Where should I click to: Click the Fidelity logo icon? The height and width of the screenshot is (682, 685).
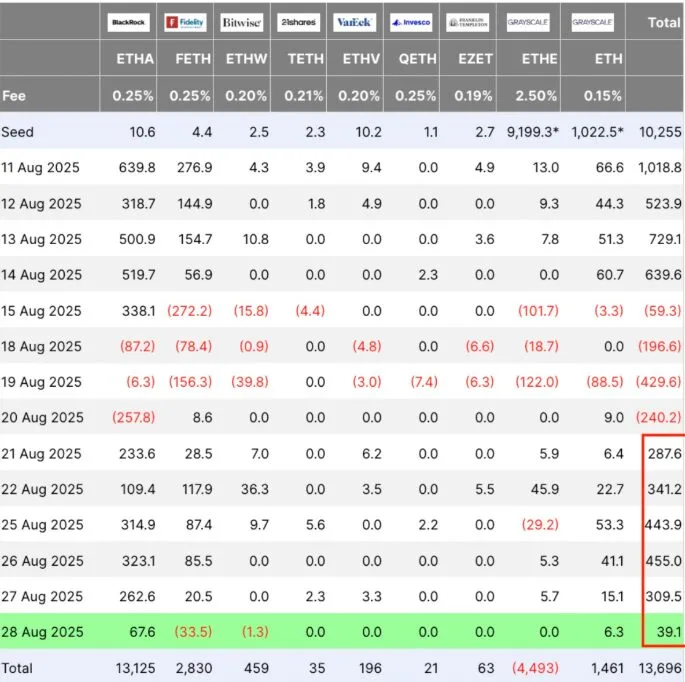click(185, 22)
